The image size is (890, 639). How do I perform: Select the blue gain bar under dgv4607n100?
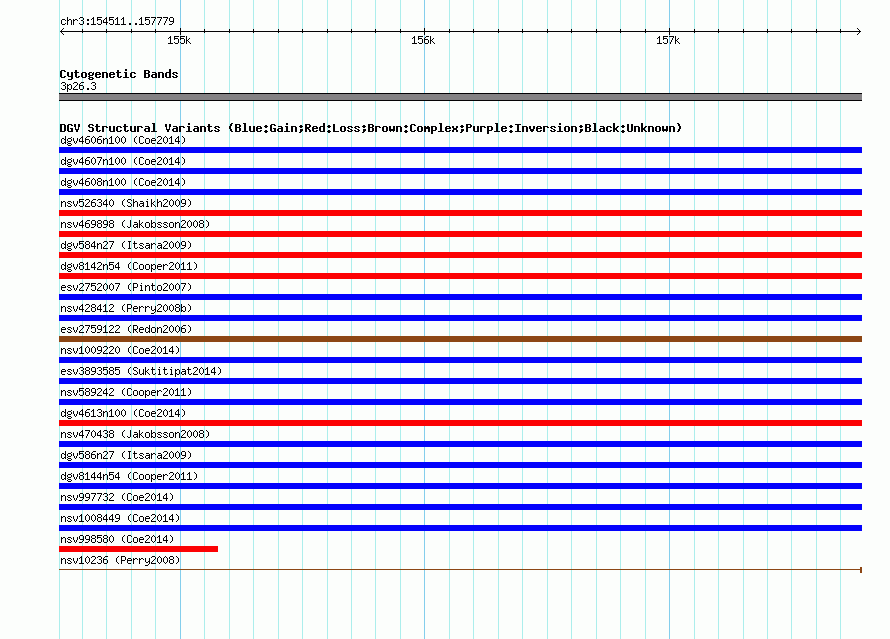pyautogui.click(x=460, y=171)
